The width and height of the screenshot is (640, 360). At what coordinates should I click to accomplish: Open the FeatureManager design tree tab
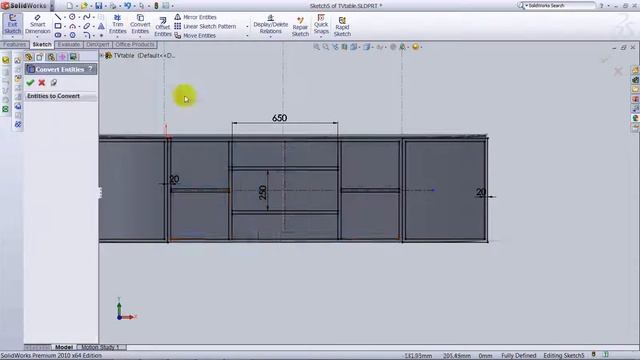29,57
